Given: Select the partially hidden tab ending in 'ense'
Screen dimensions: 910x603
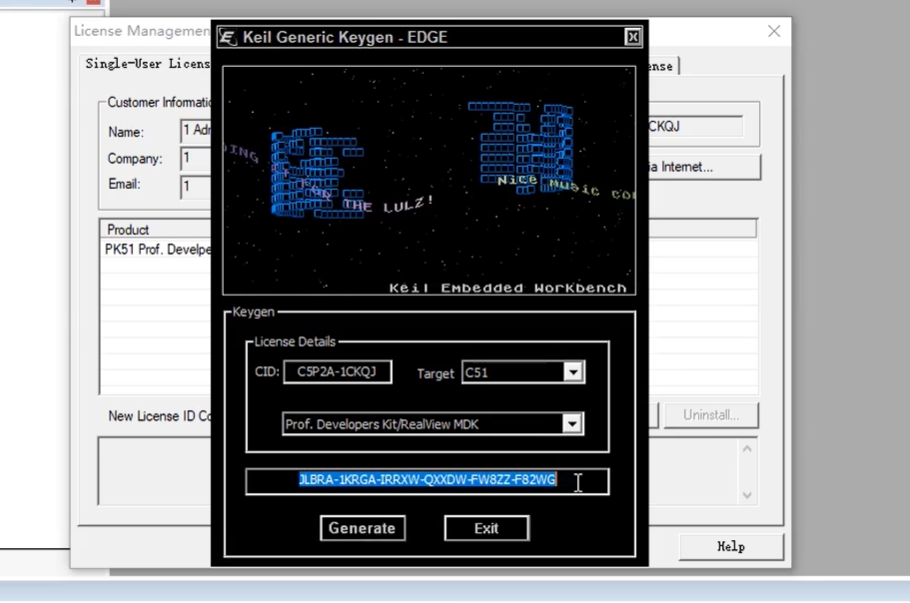Looking at the screenshot, I should pyautogui.click(x=663, y=66).
